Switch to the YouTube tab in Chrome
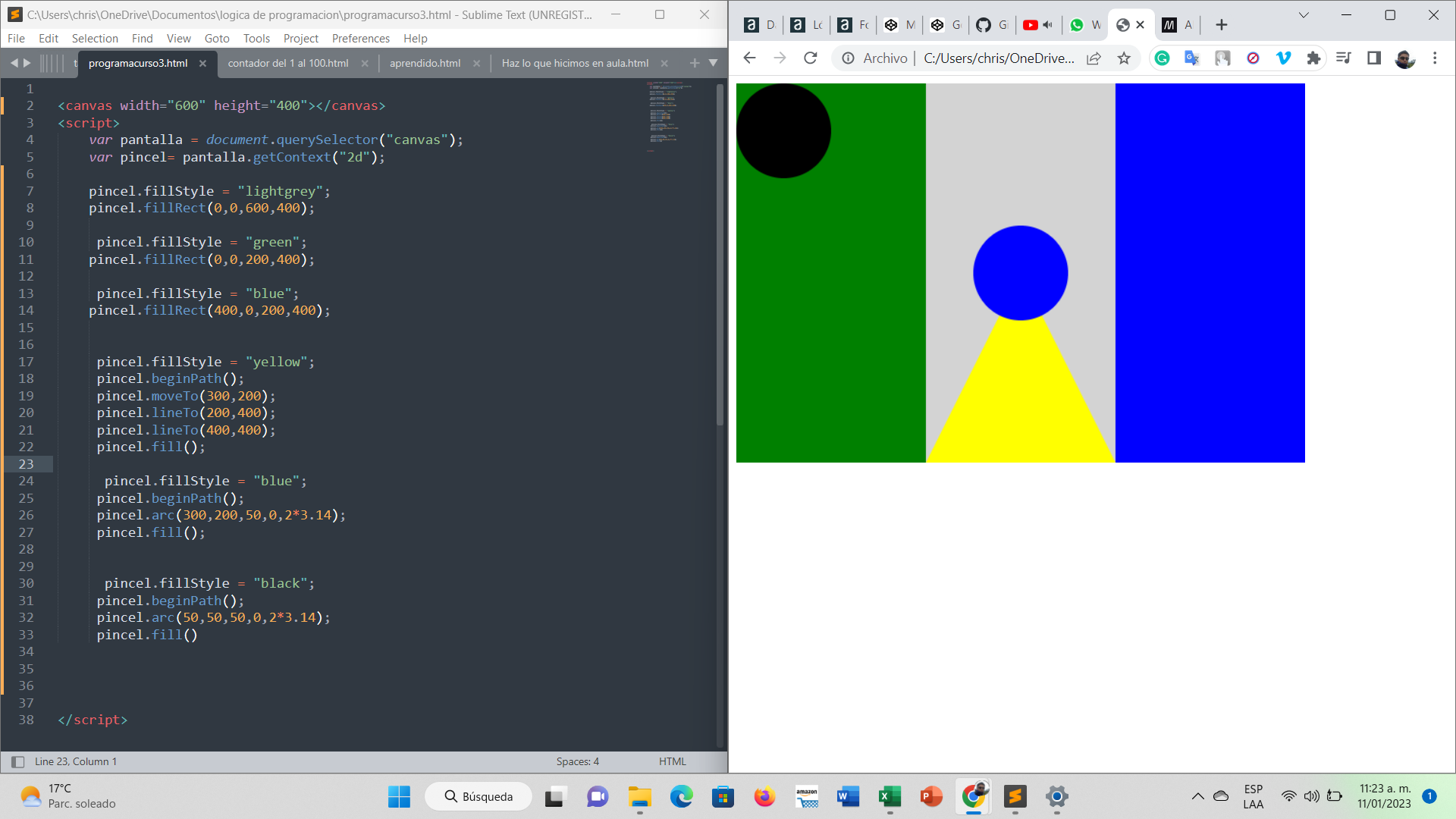1456x819 pixels. (x=1031, y=25)
